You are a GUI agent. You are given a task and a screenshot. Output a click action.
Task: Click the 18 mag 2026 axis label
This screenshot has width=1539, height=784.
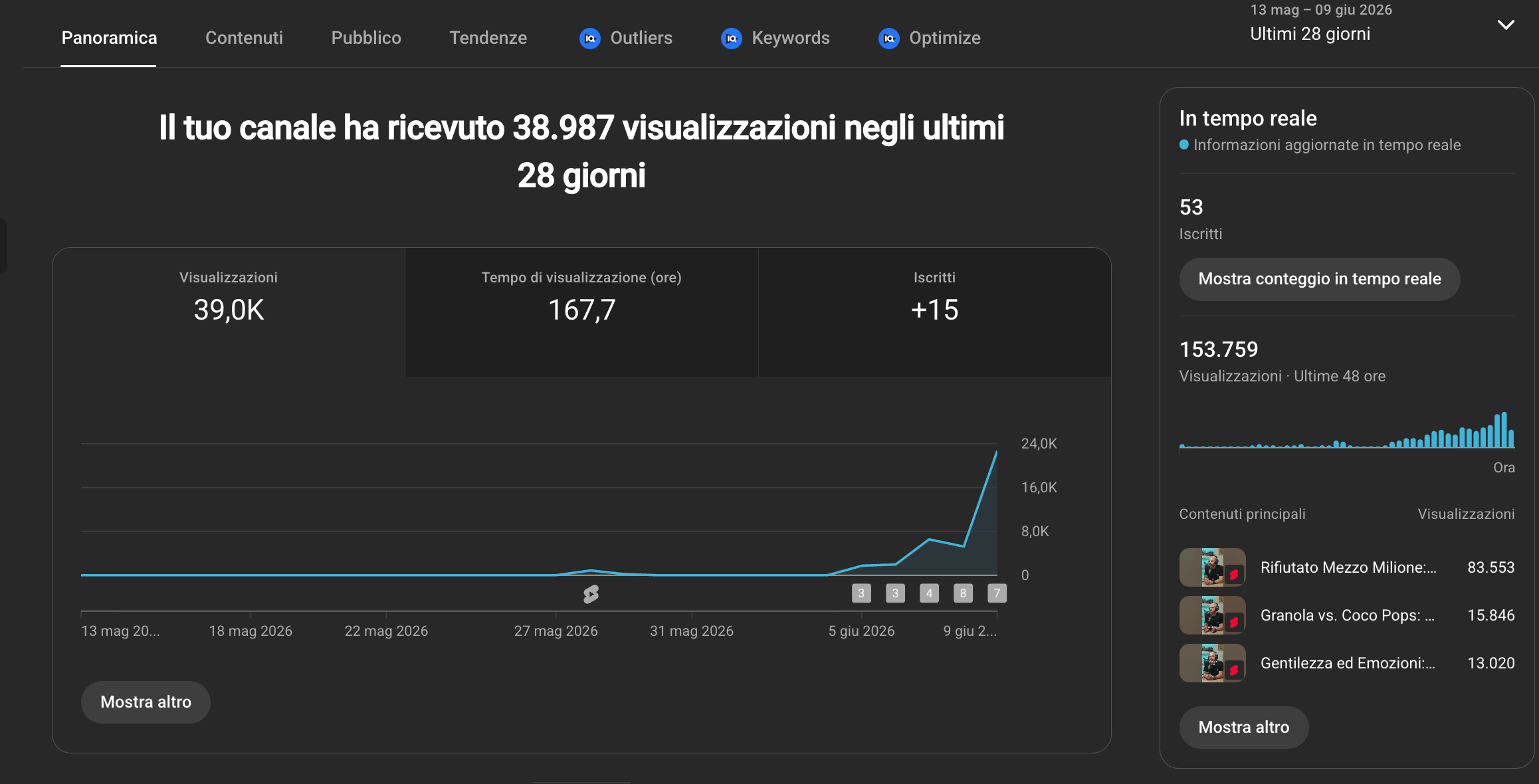coord(251,631)
